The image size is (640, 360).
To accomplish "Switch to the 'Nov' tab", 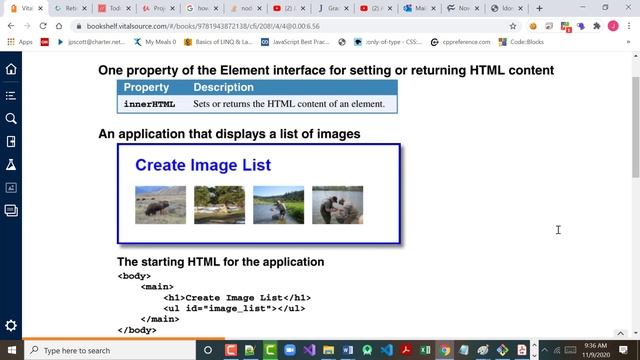I will click(463, 8).
